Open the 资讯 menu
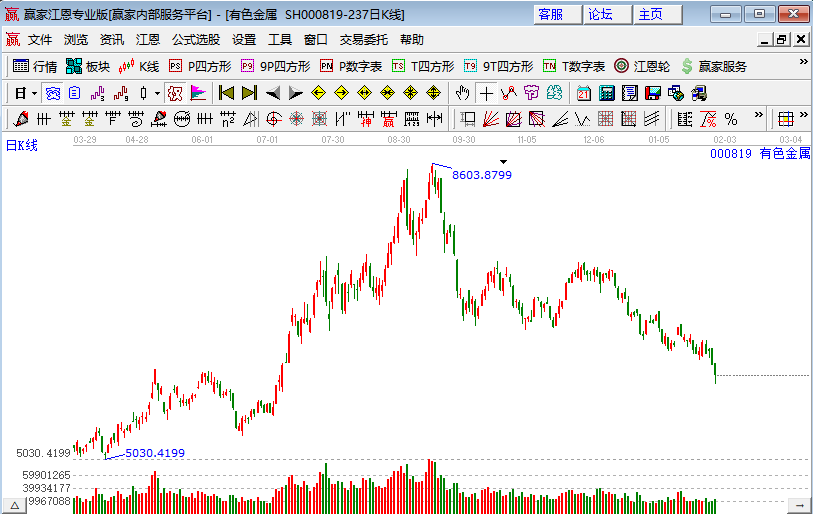Image resolution: width=813 pixels, height=514 pixels. [112, 39]
